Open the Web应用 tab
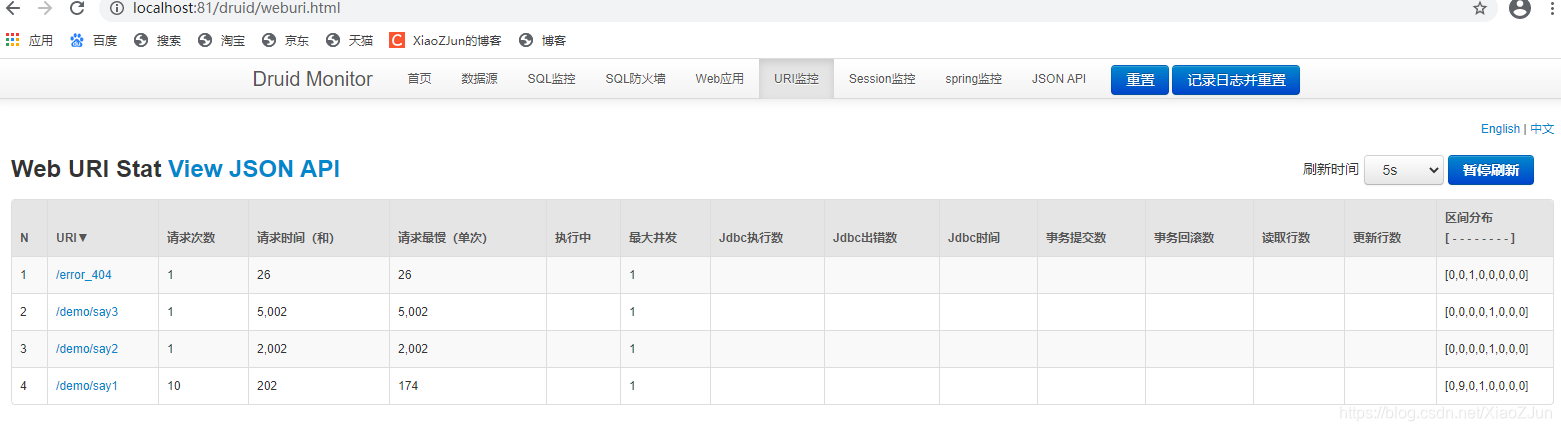1561x431 pixels. click(x=720, y=79)
